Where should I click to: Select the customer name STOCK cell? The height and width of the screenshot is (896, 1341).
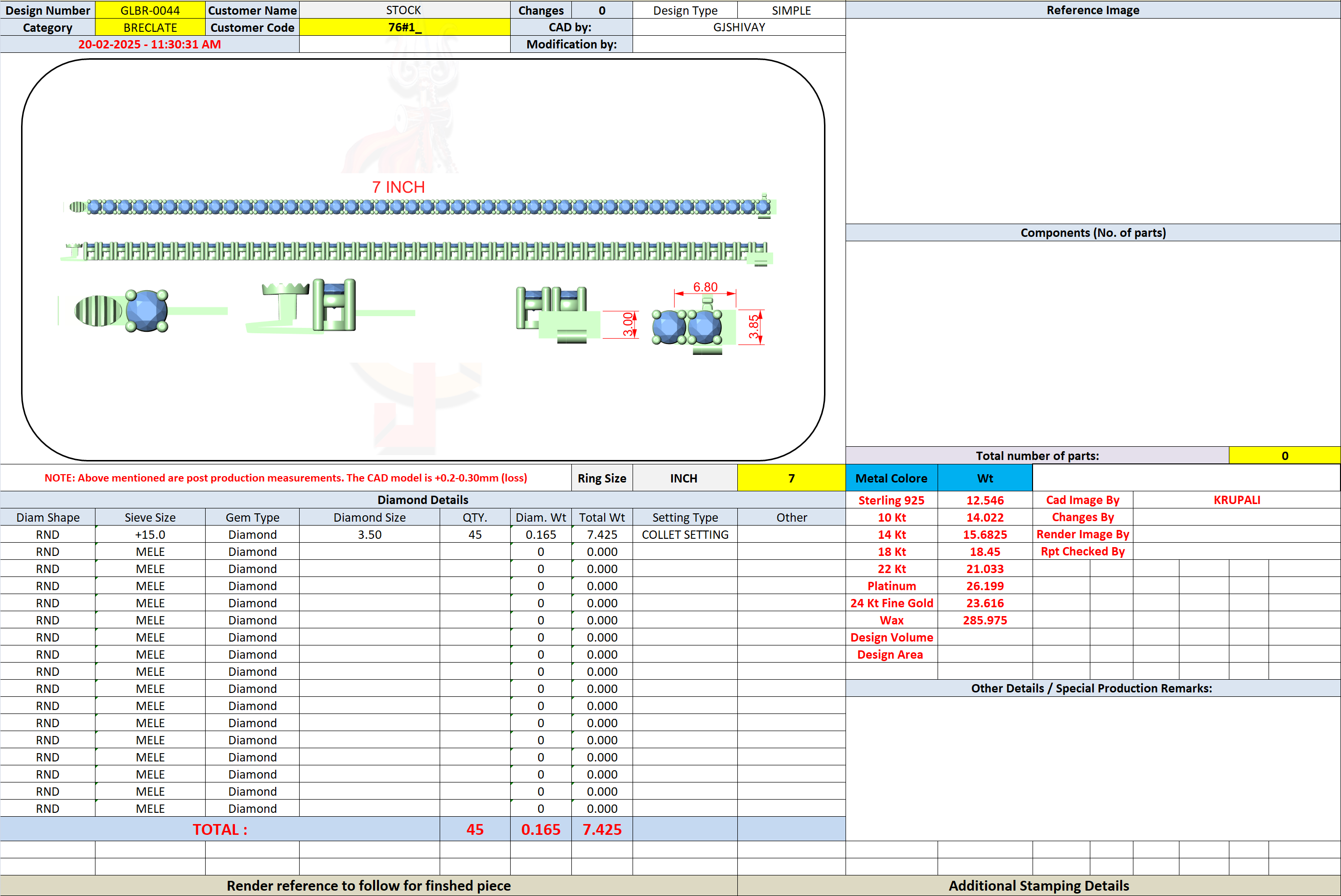[404, 10]
